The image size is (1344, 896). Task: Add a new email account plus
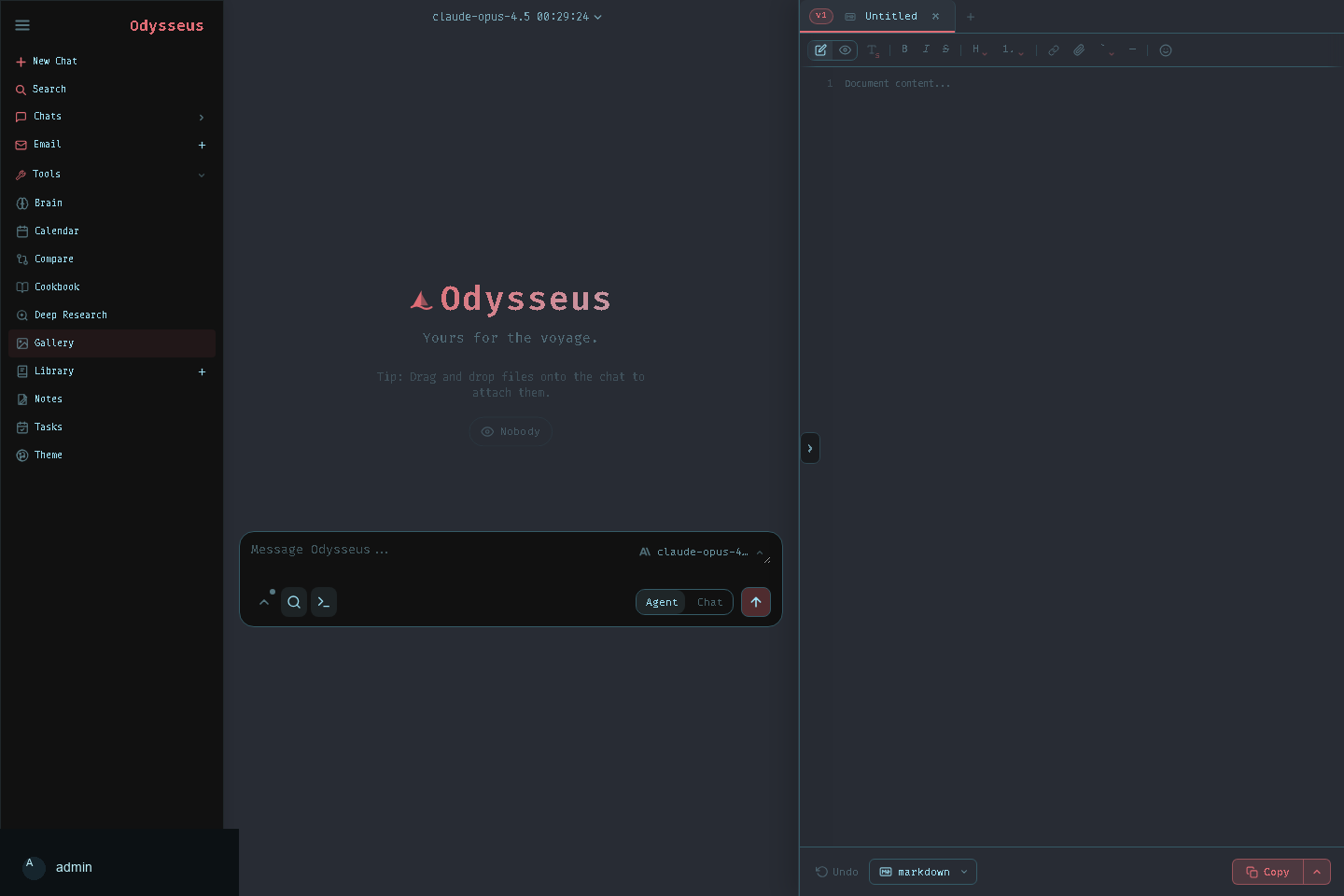[x=202, y=145]
